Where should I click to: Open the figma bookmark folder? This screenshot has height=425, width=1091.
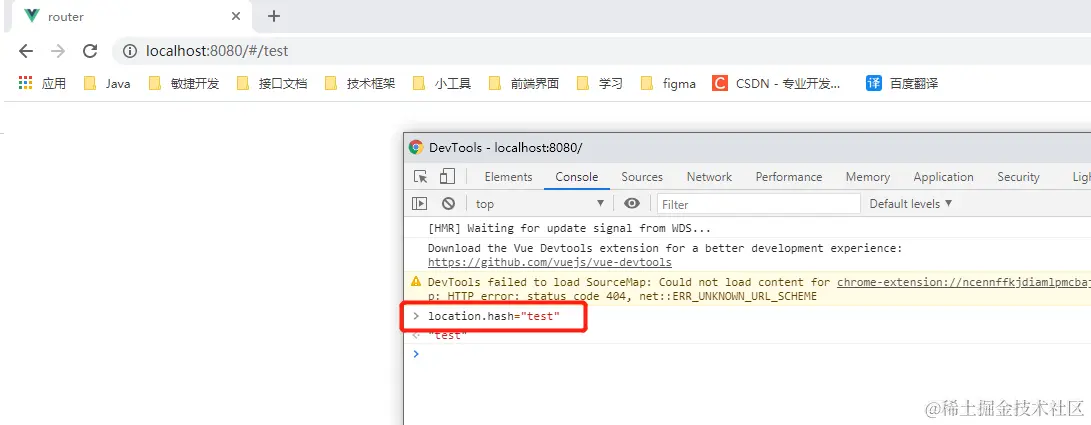[668, 83]
